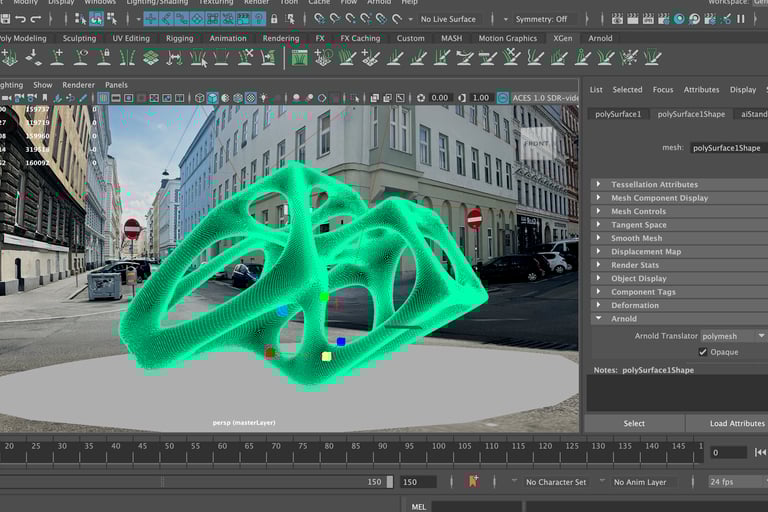Click the FRONT face of the view cube
The width and height of the screenshot is (768, 512).
point(535,144)
